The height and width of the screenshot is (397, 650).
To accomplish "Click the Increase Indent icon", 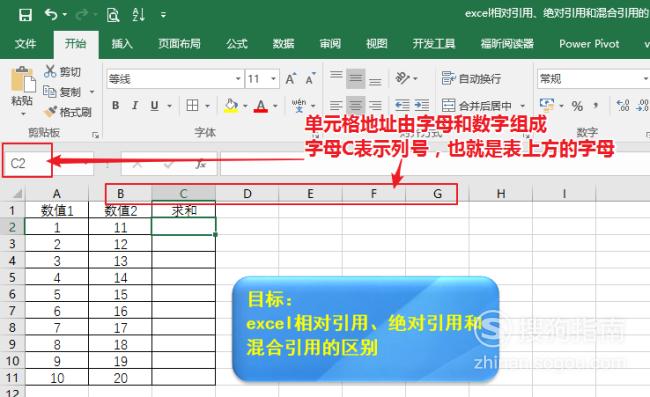I will point(422,105).
